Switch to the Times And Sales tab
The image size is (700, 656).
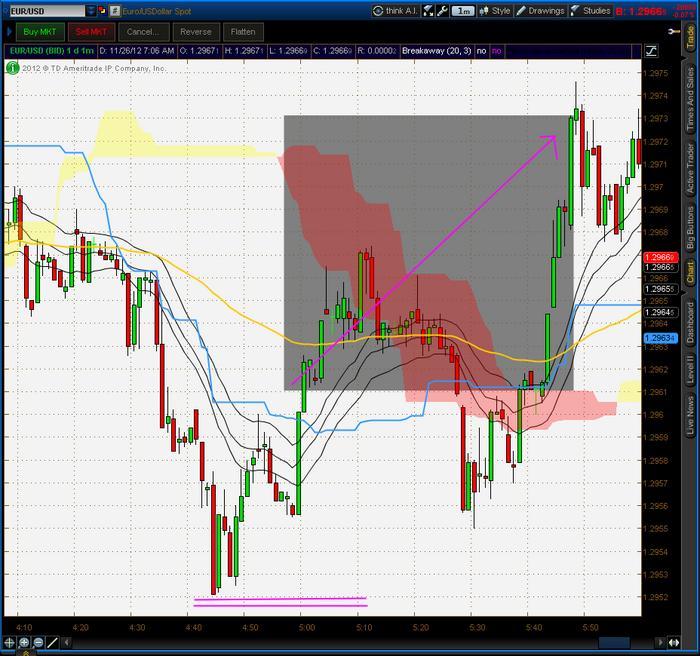691,99
